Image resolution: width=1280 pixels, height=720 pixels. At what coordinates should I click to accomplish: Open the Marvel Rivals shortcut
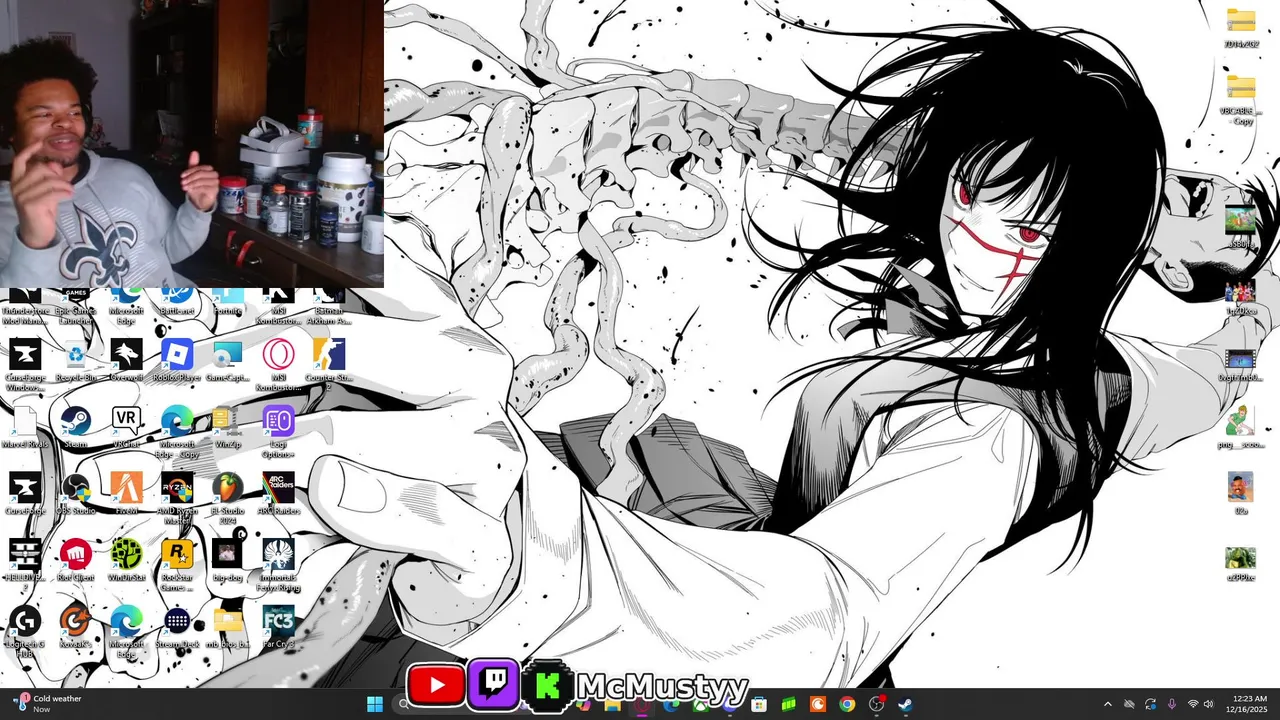(x=25, y=428)
